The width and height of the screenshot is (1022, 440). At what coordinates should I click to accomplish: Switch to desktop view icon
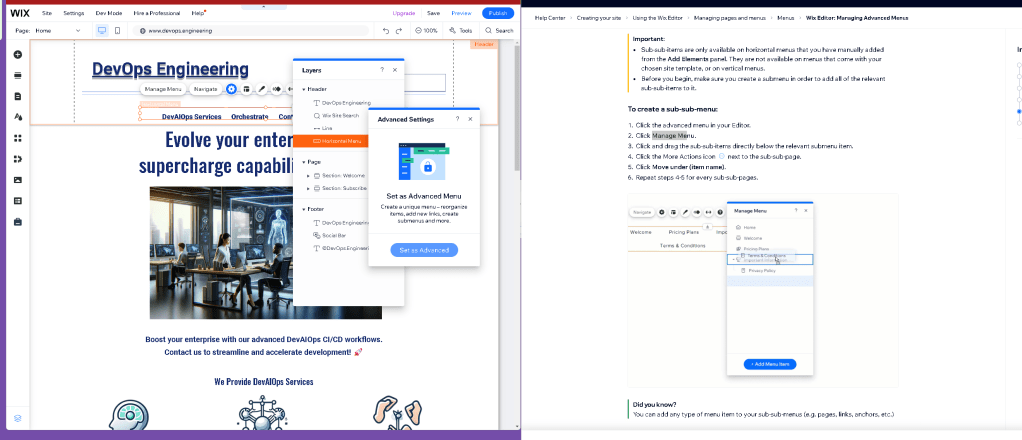click(102, 31)
